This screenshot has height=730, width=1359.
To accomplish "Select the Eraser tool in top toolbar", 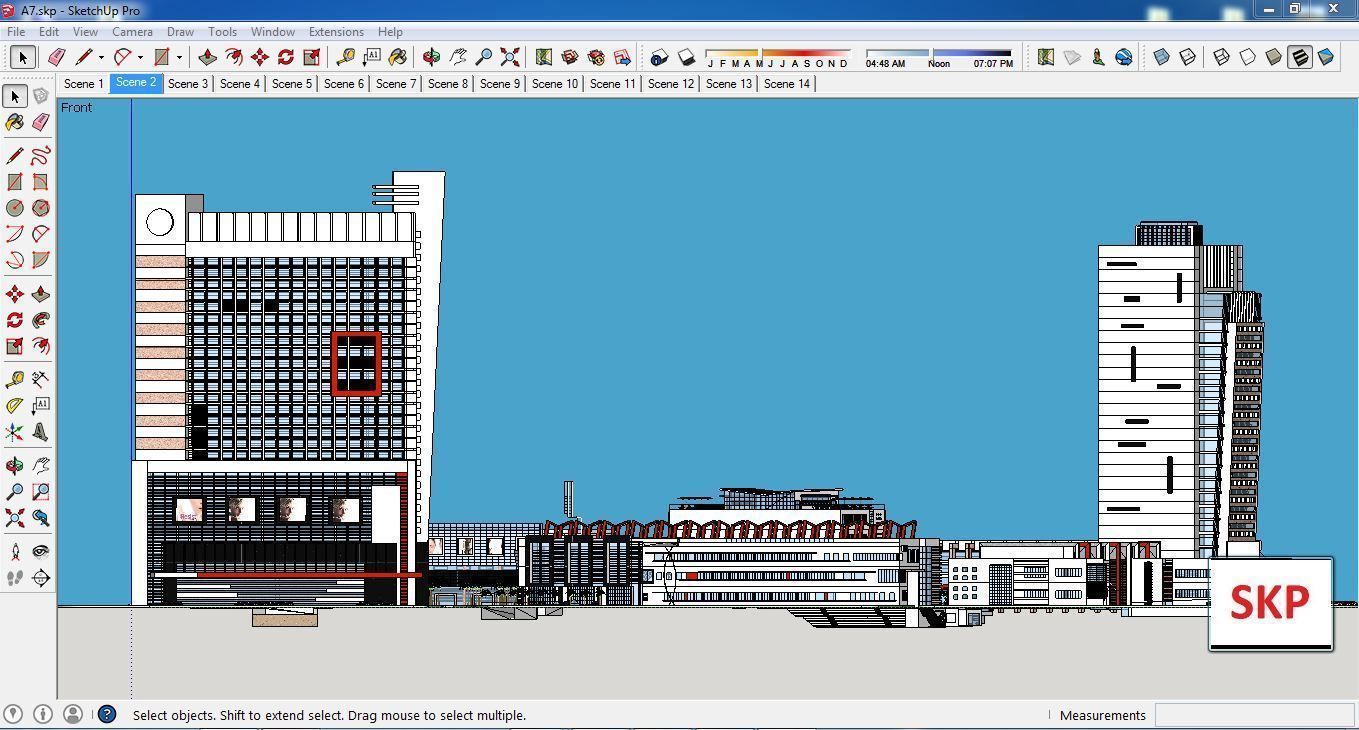I will coord(56,57).
